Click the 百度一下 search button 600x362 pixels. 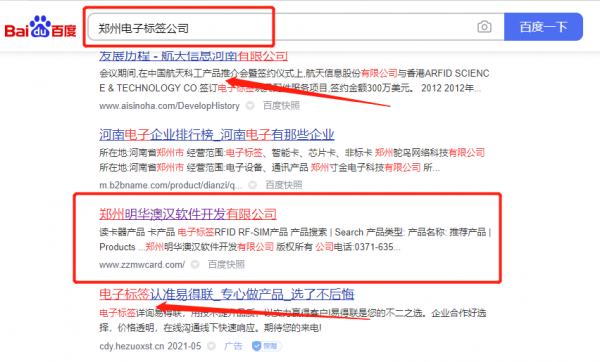pos(543,27)
